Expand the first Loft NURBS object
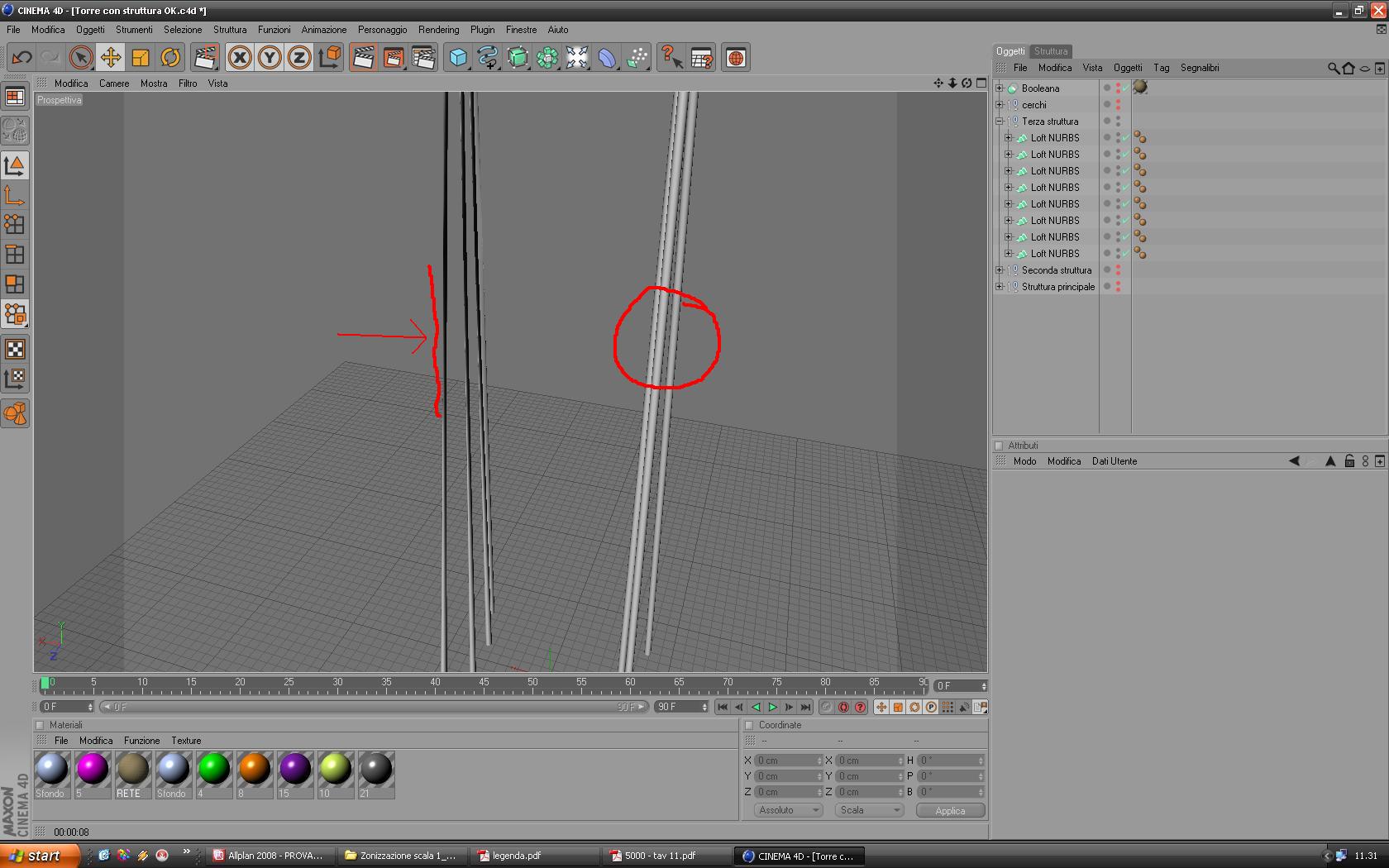This screenshot has width=1389, height=868. [1009, 138]
